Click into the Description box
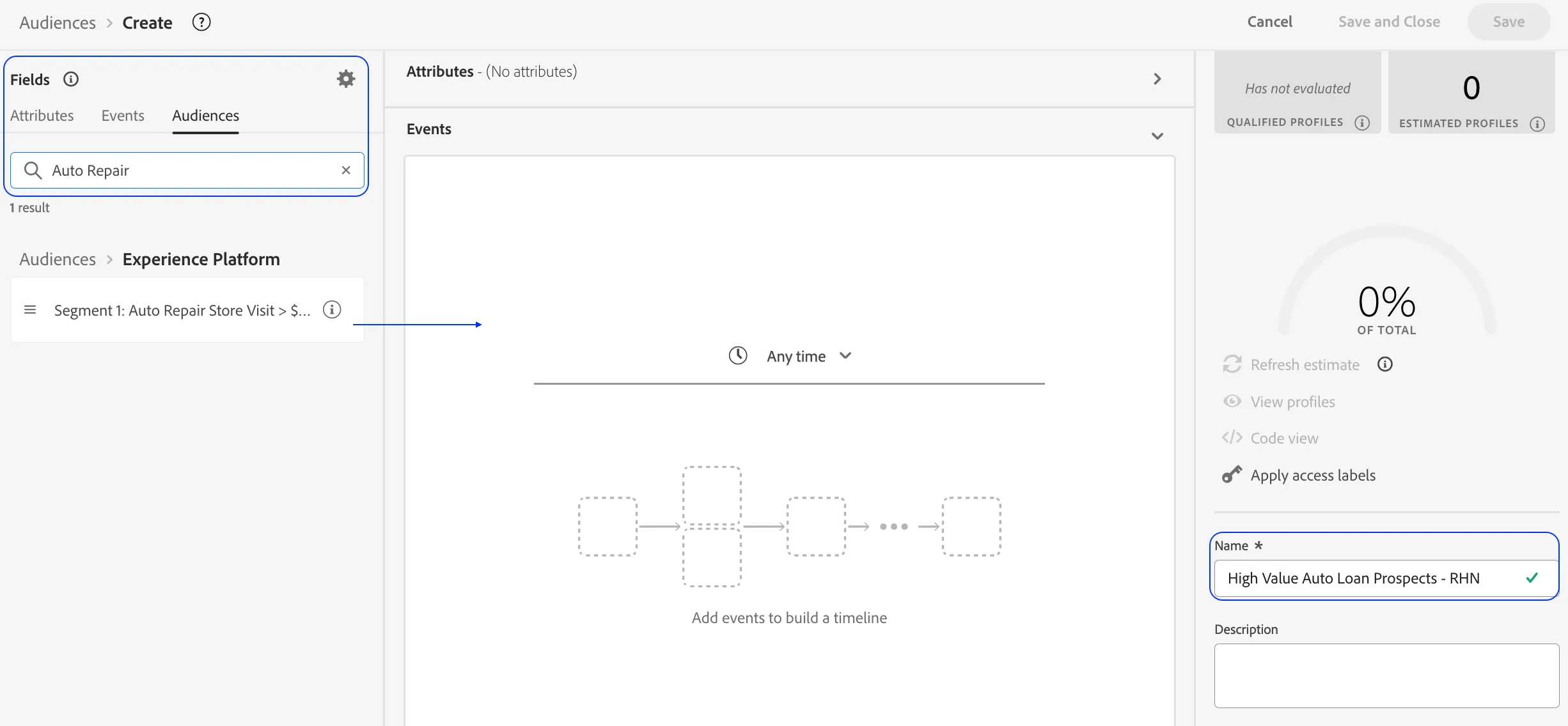Image resolution: width=1568 pixels, height=726 pixels. (x=1386, y=676)
